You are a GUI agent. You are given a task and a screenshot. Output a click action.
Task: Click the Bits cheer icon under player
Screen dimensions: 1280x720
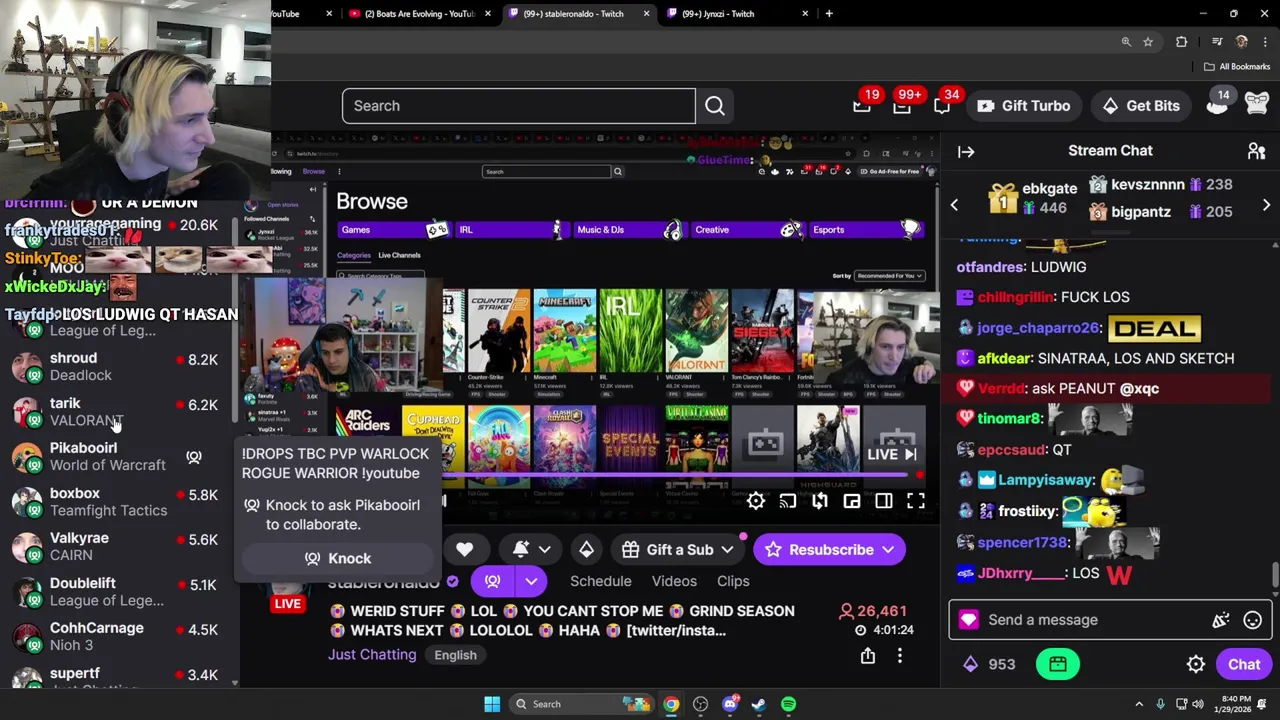tap(586, 549)
